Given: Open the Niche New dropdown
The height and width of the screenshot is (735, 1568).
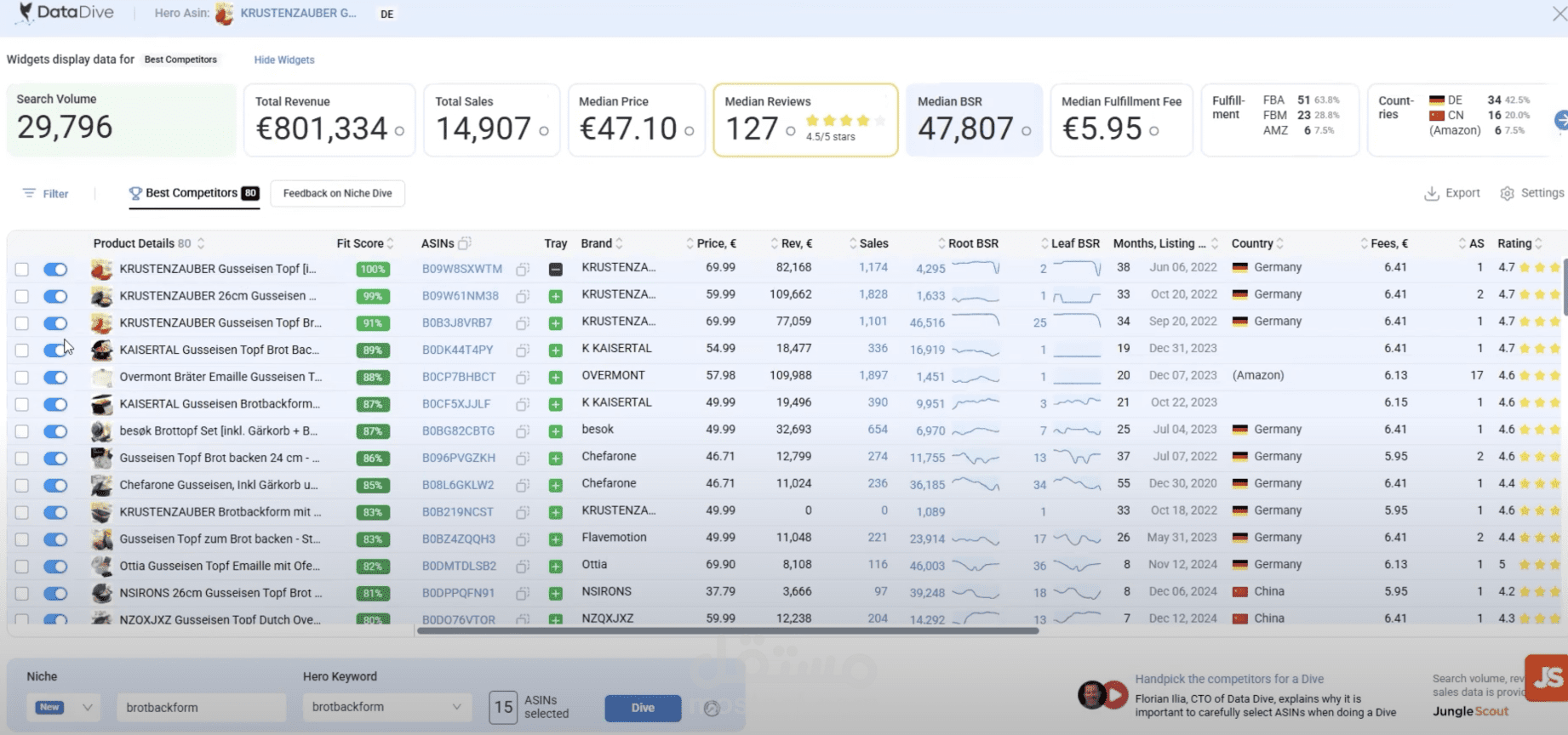Looking at the screenshot, I should coord(87,708).
